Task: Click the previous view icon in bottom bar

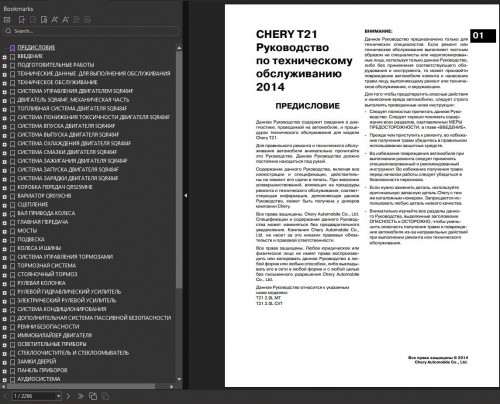Action: point(93,396)
